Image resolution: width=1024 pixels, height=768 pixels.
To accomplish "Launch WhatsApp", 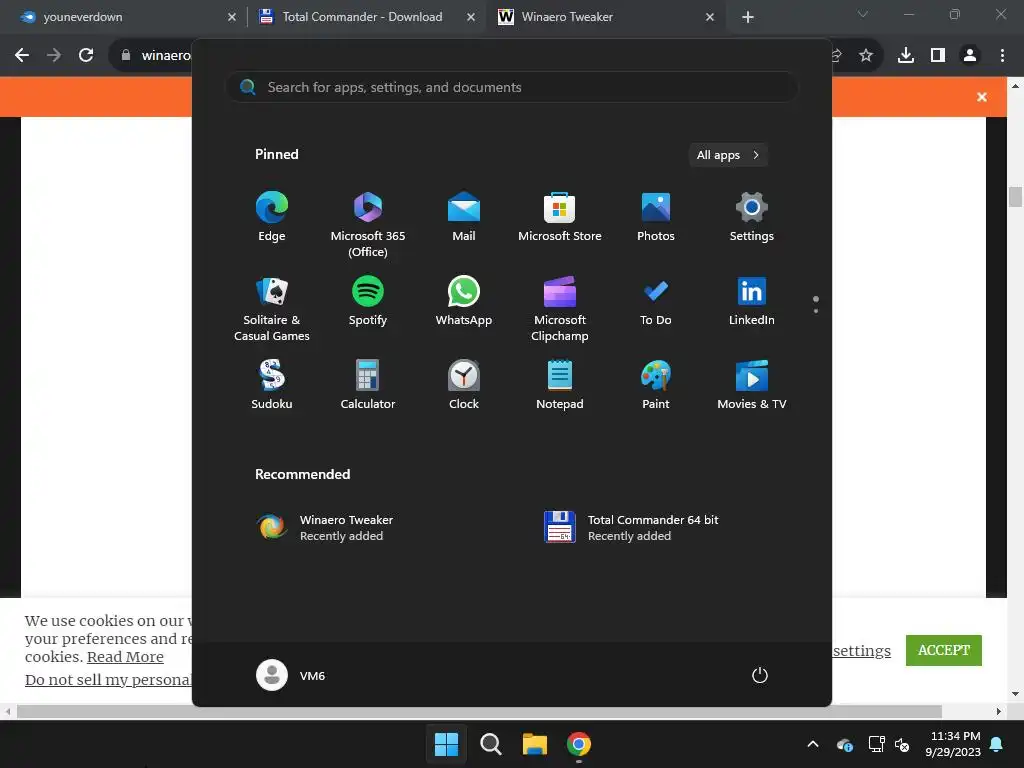I will tap(464, 302).
